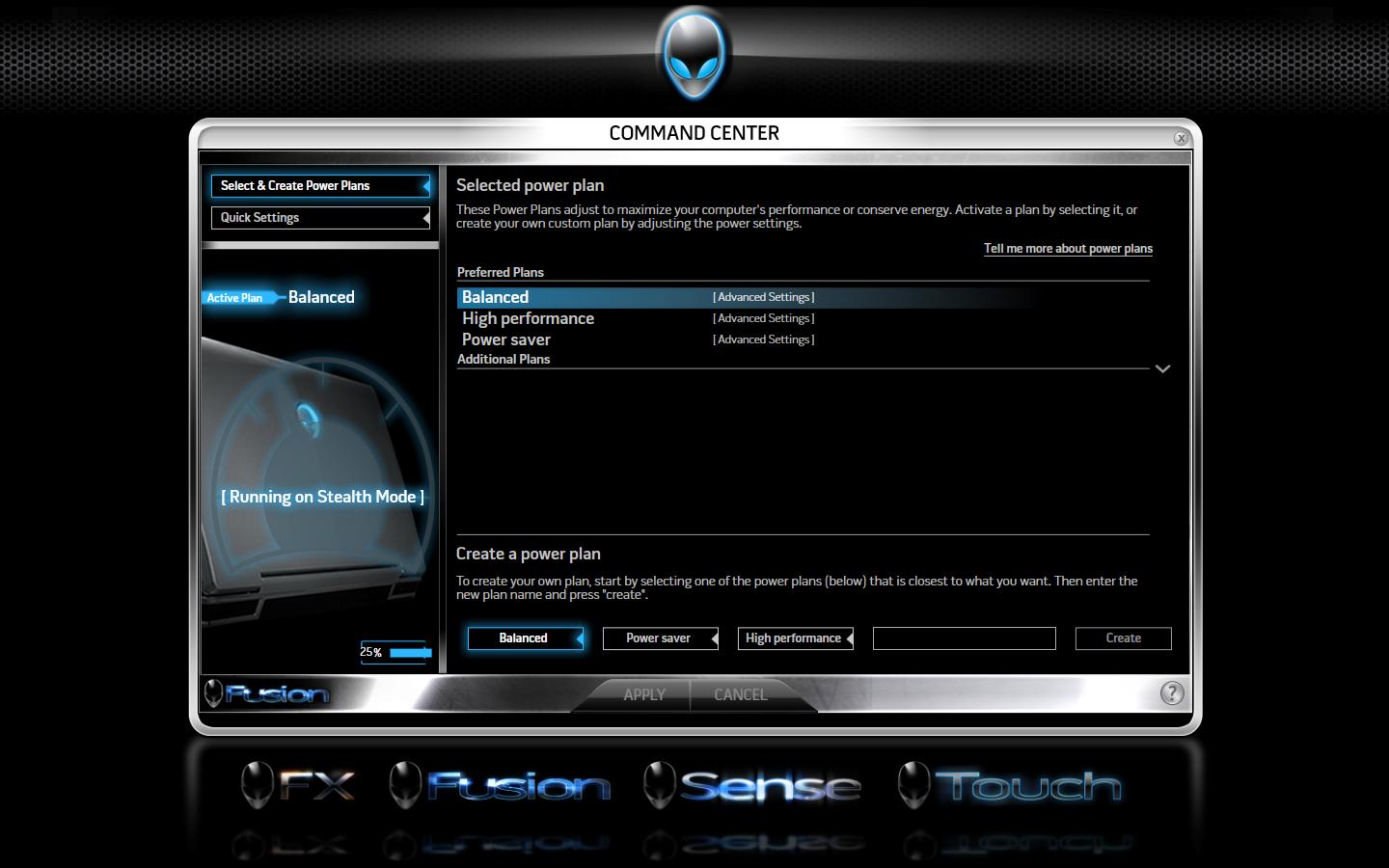Launch the AlienTouch module
Viewport: 1389px width, 868px height.
tap(1009, 785)
